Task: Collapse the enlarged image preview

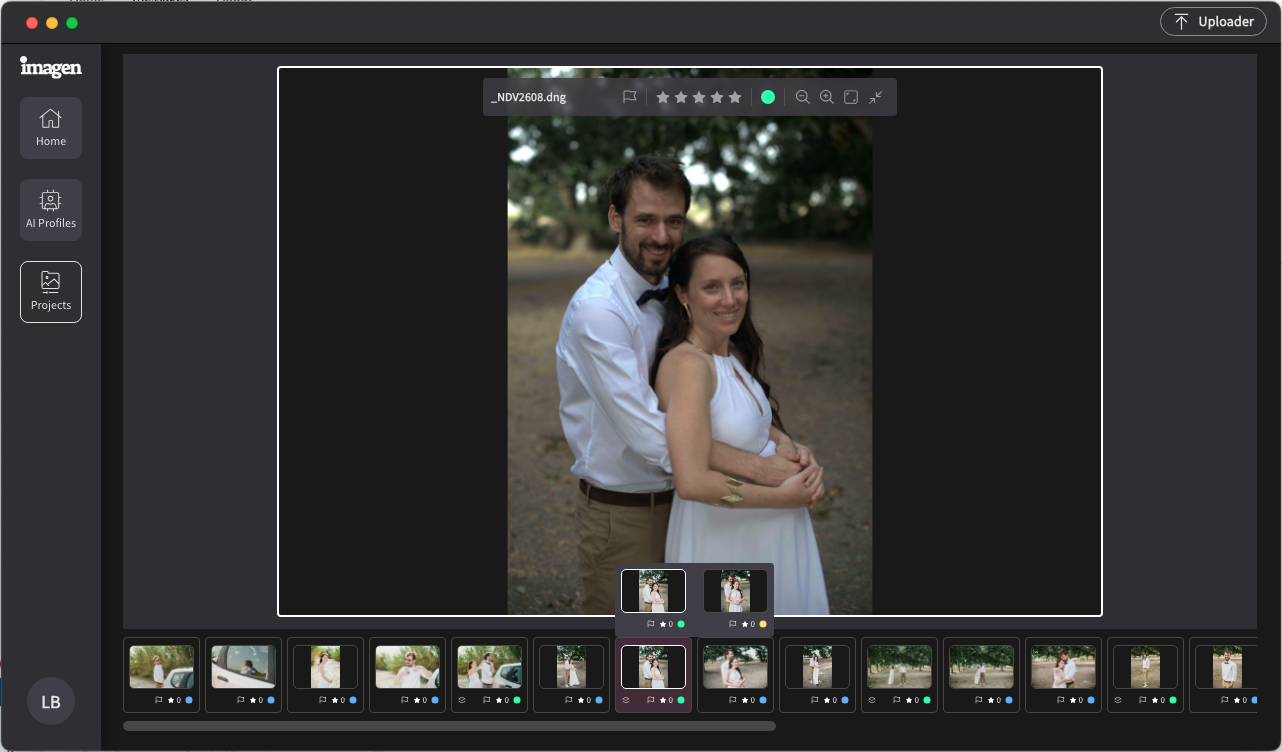Action: point(876,97)
